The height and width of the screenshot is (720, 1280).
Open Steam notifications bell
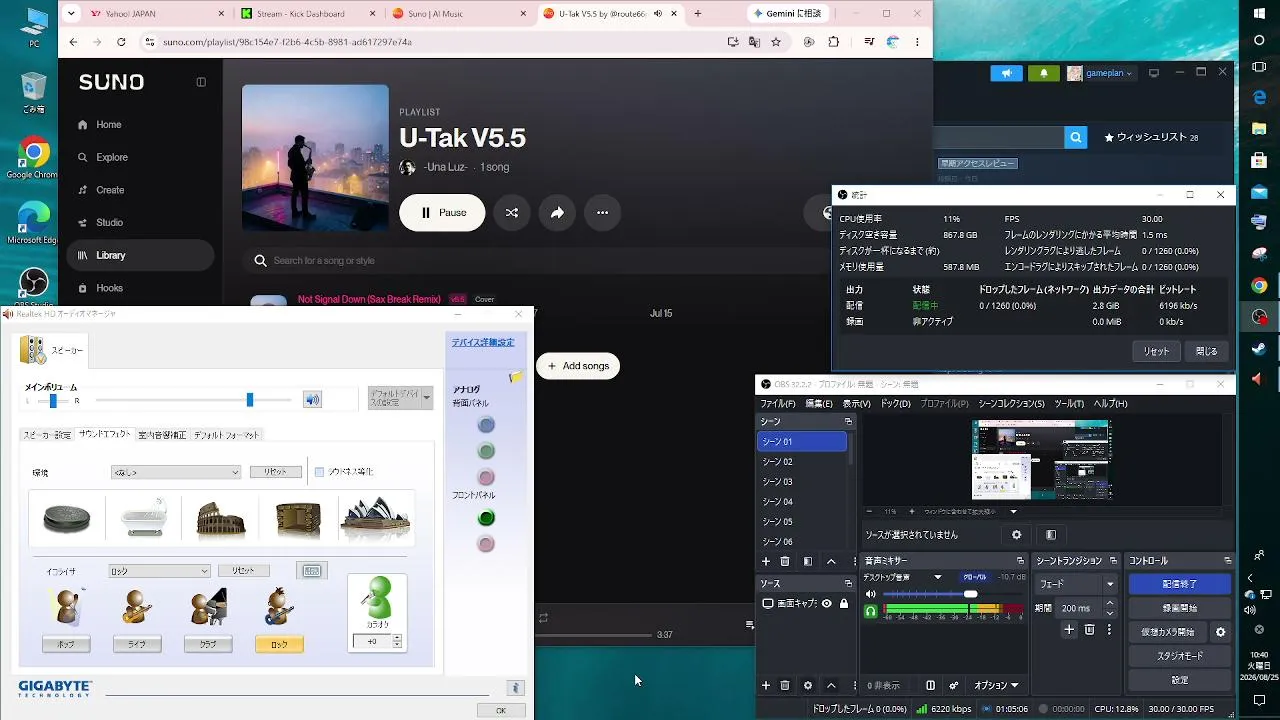[x=1044, y=73]
